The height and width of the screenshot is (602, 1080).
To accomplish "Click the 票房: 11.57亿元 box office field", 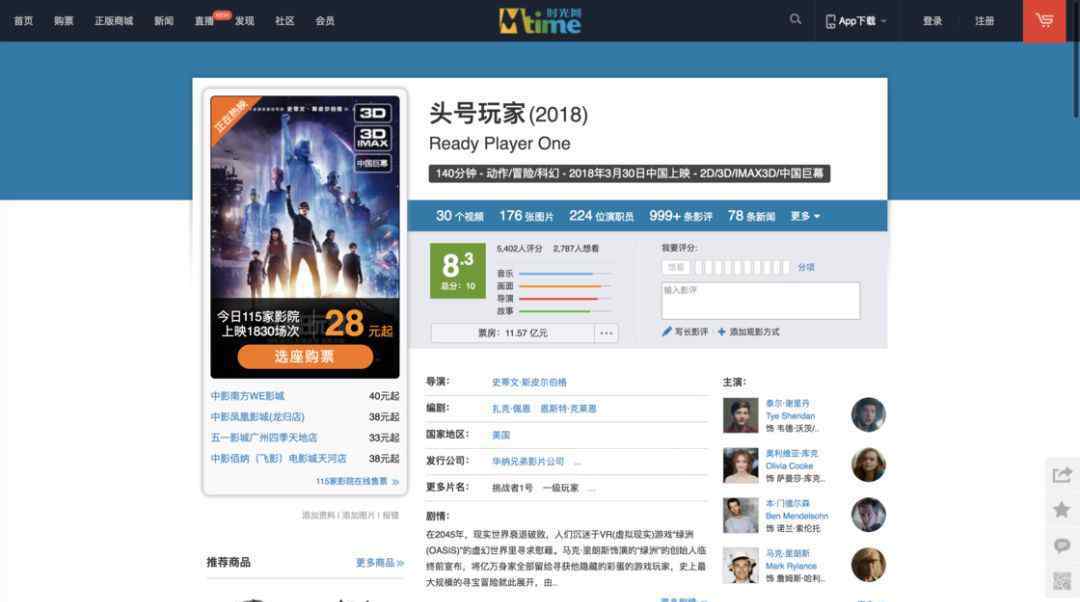I will coord(512,333).
